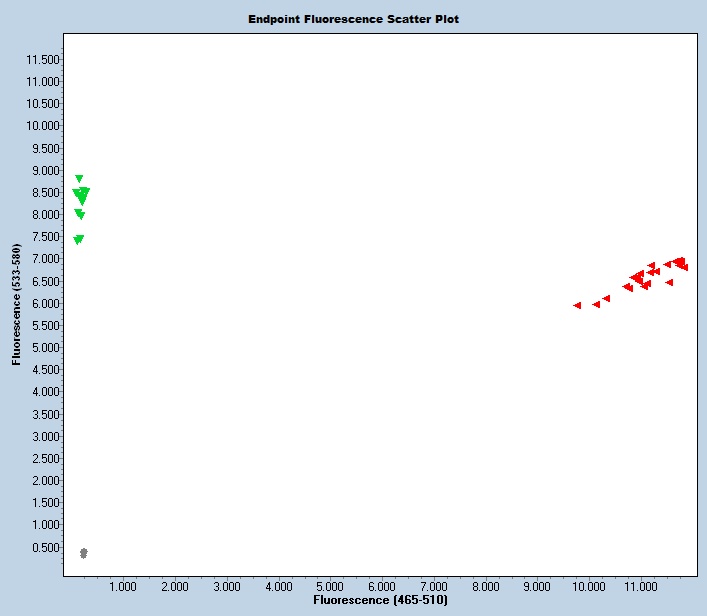
Task: Select the rightmost red triangle data point
Action: point(684,267)
